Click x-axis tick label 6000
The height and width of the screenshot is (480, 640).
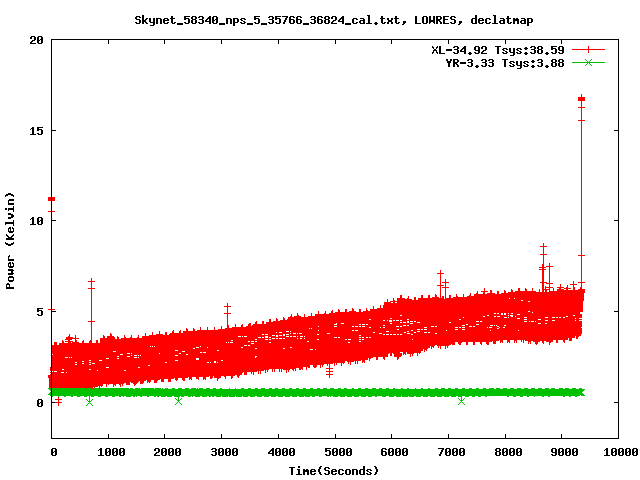pyautogui.click(x=394, y=452)
